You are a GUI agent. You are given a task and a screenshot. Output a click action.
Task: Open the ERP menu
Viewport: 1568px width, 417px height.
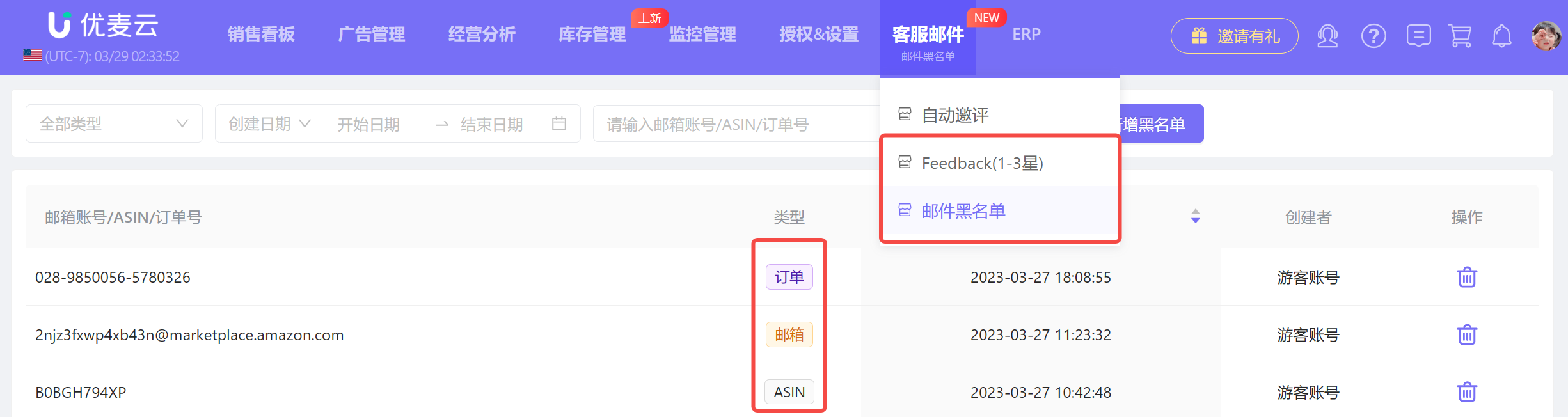(1026, 34)
